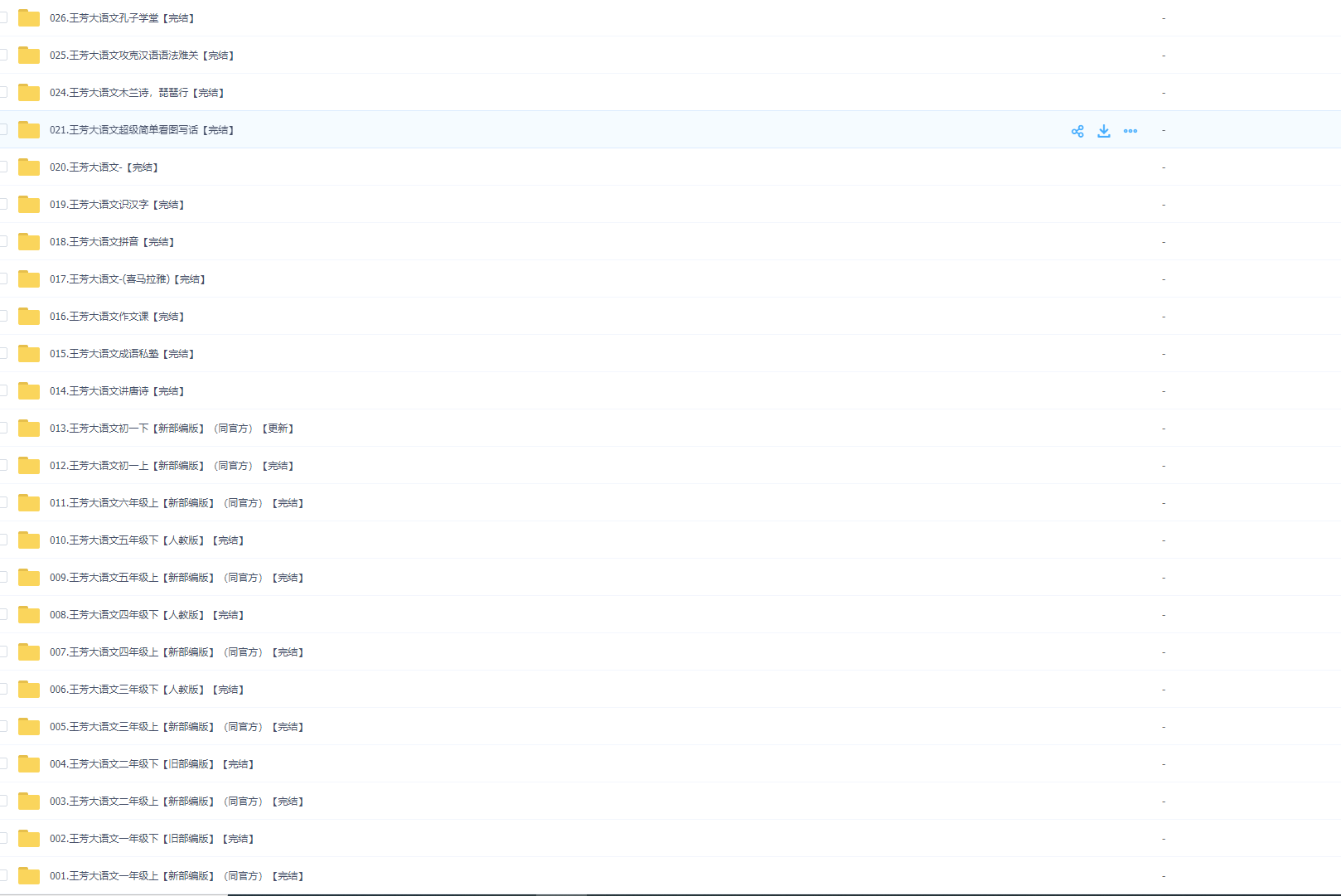Viewport: 1341px width, 896px height.
Task: Share the 021 folder via share icon
Action: pos(1077,131)
